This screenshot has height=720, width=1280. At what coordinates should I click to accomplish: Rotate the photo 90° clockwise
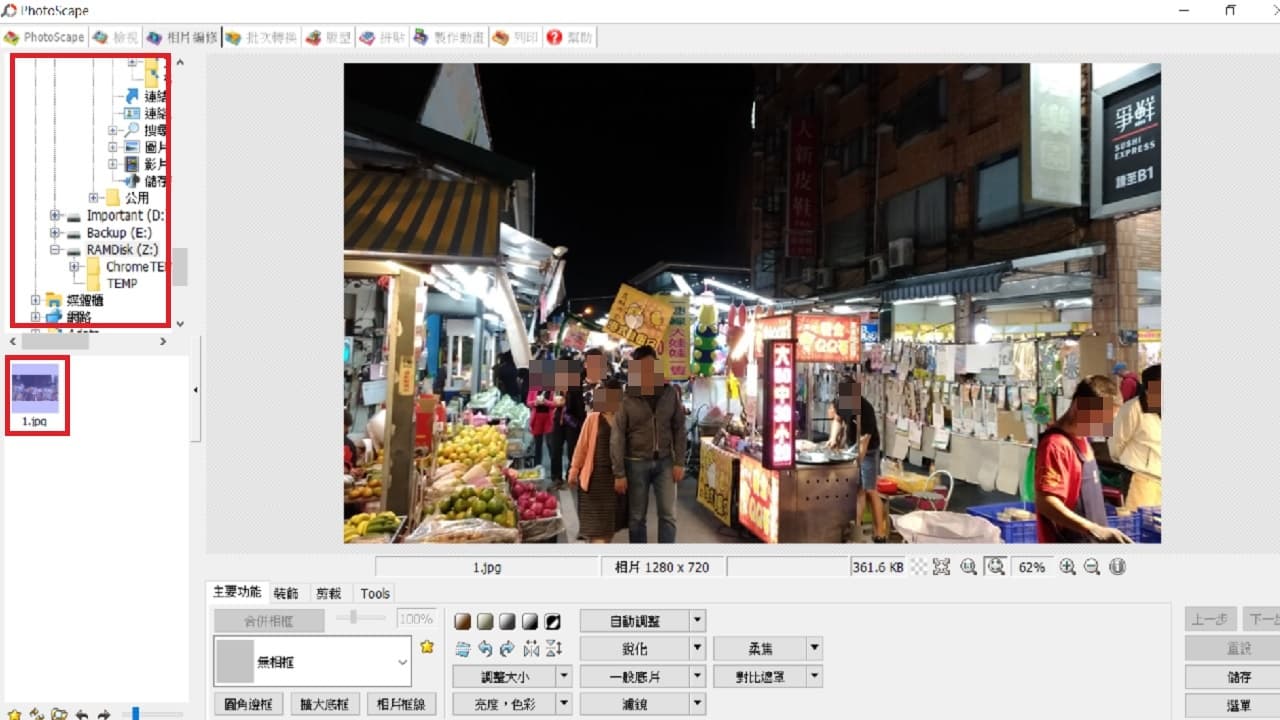click(507, 647)
